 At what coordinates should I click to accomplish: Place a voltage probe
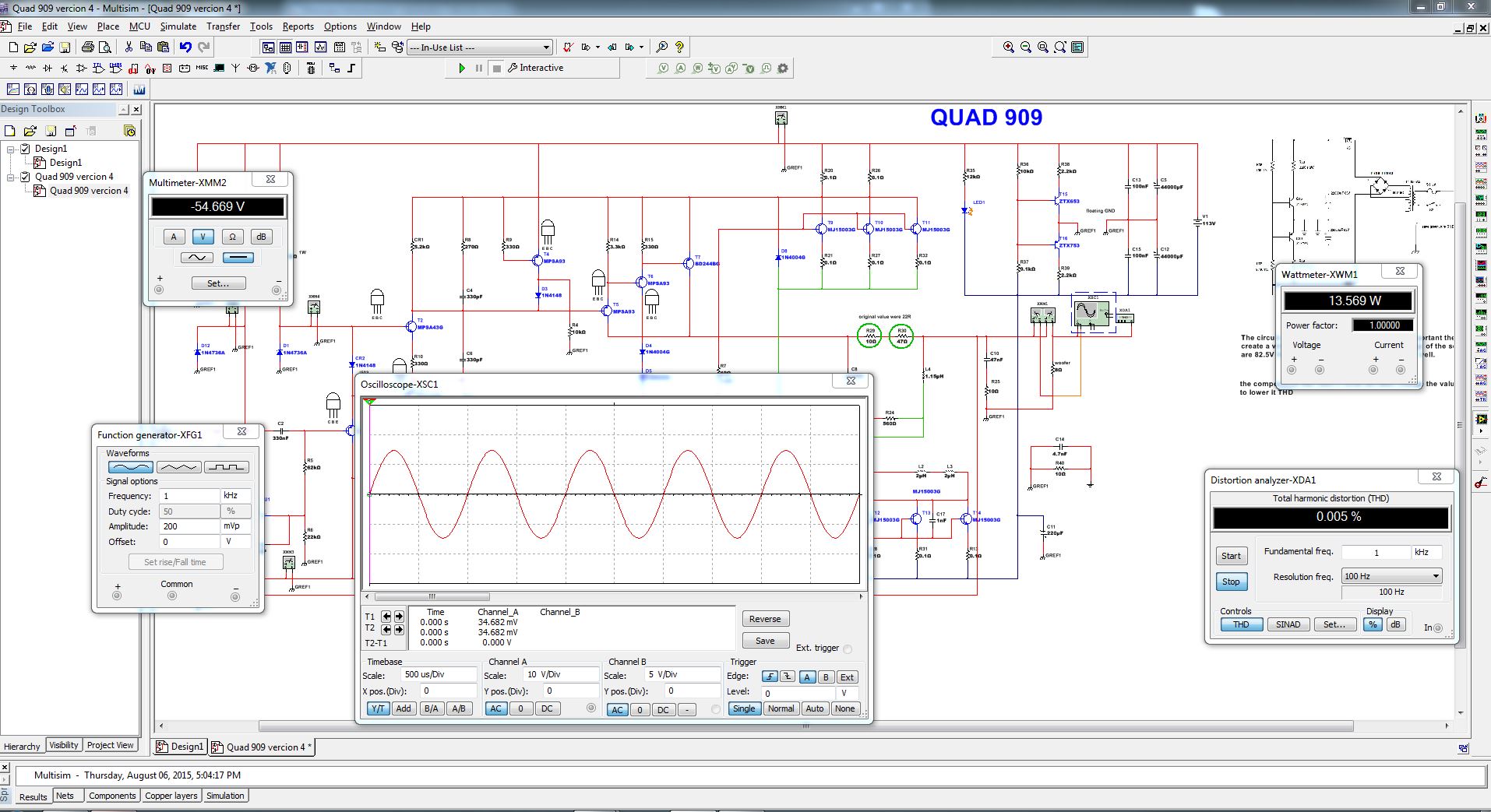pyautogui.click(x=664, y=69)
